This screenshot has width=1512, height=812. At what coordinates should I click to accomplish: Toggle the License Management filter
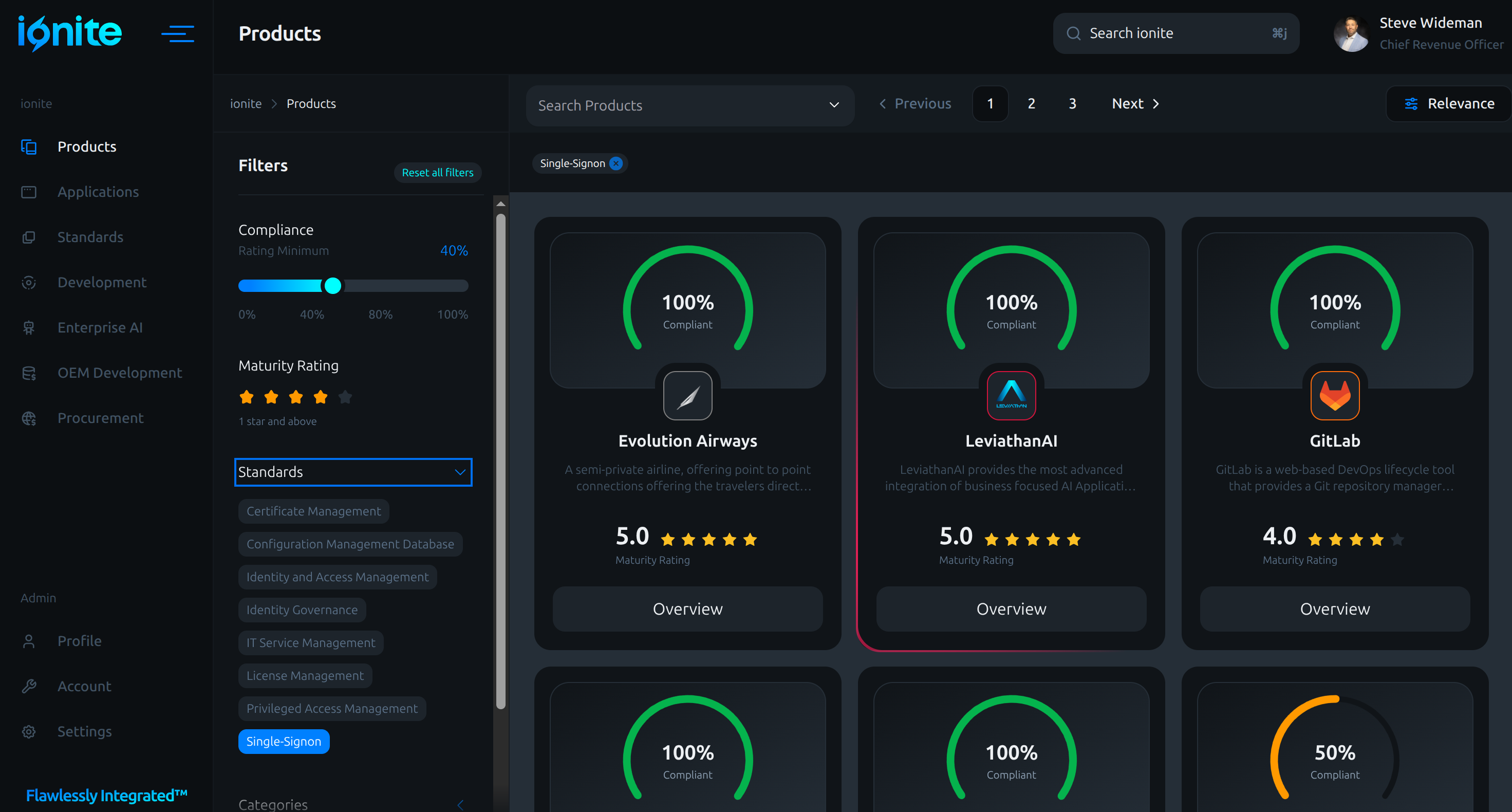click(305, 676)
